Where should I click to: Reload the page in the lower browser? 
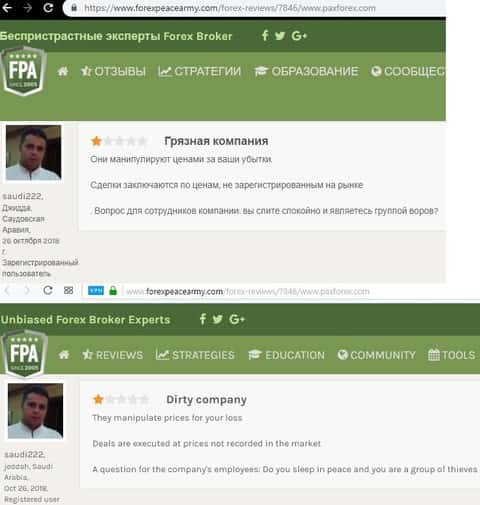(x=48, y=290)
